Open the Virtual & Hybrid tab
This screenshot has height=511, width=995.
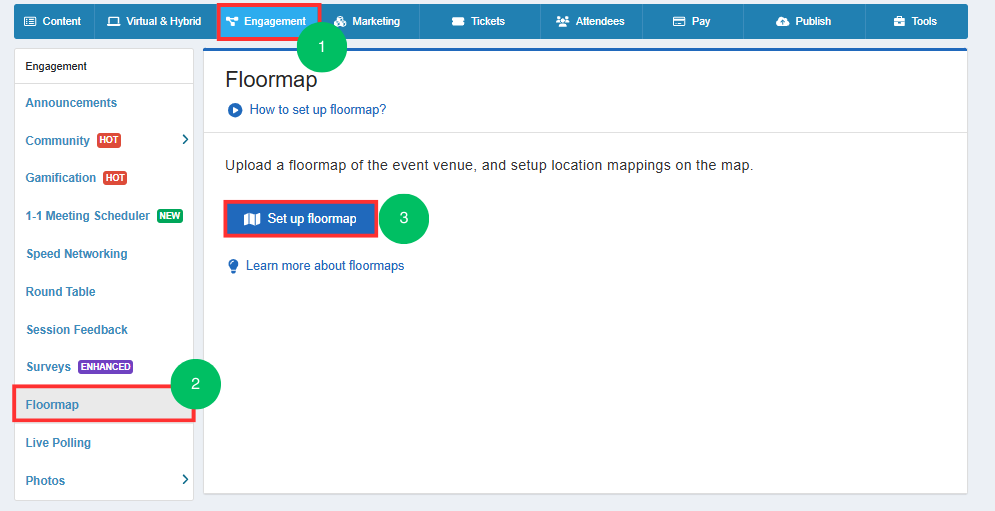tap(155, 21)
